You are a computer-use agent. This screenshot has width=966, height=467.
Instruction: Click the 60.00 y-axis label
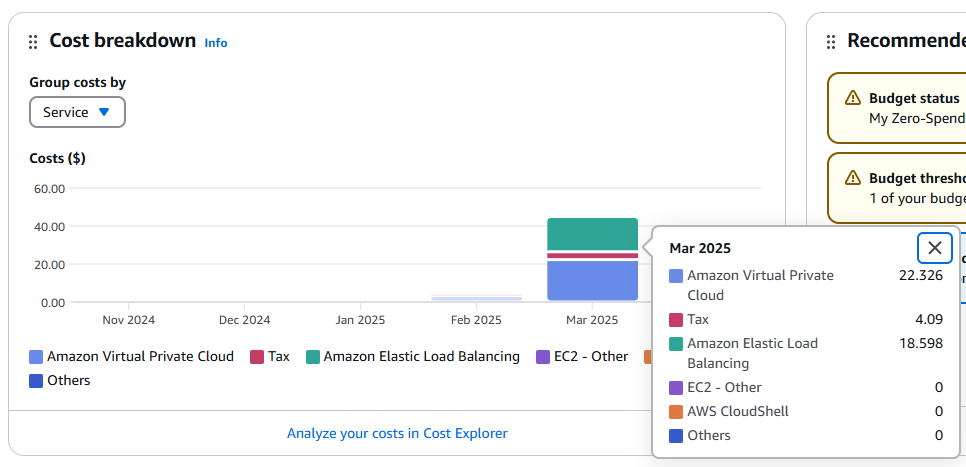50,189
